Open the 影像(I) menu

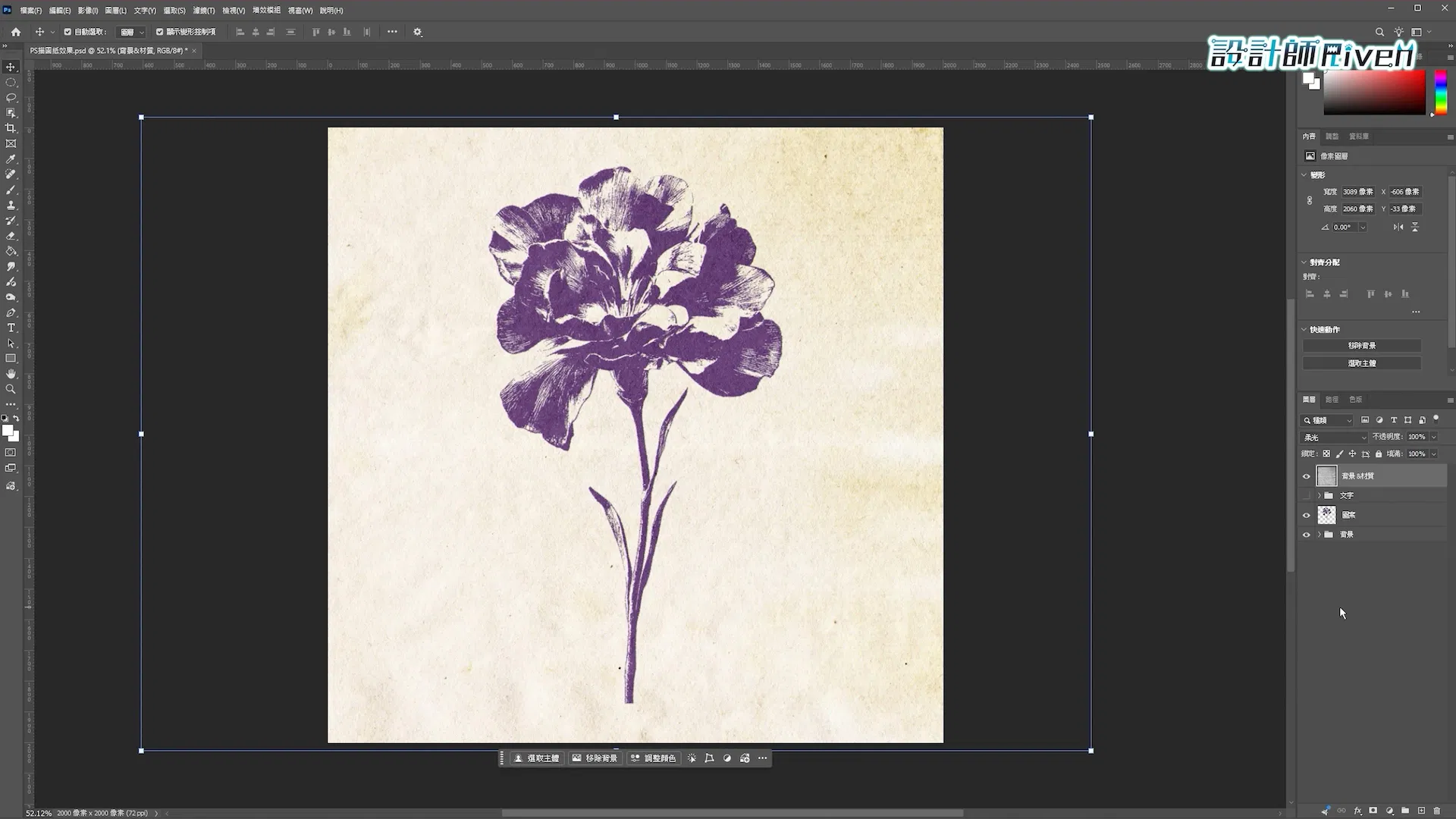click(x=87, y=11)
